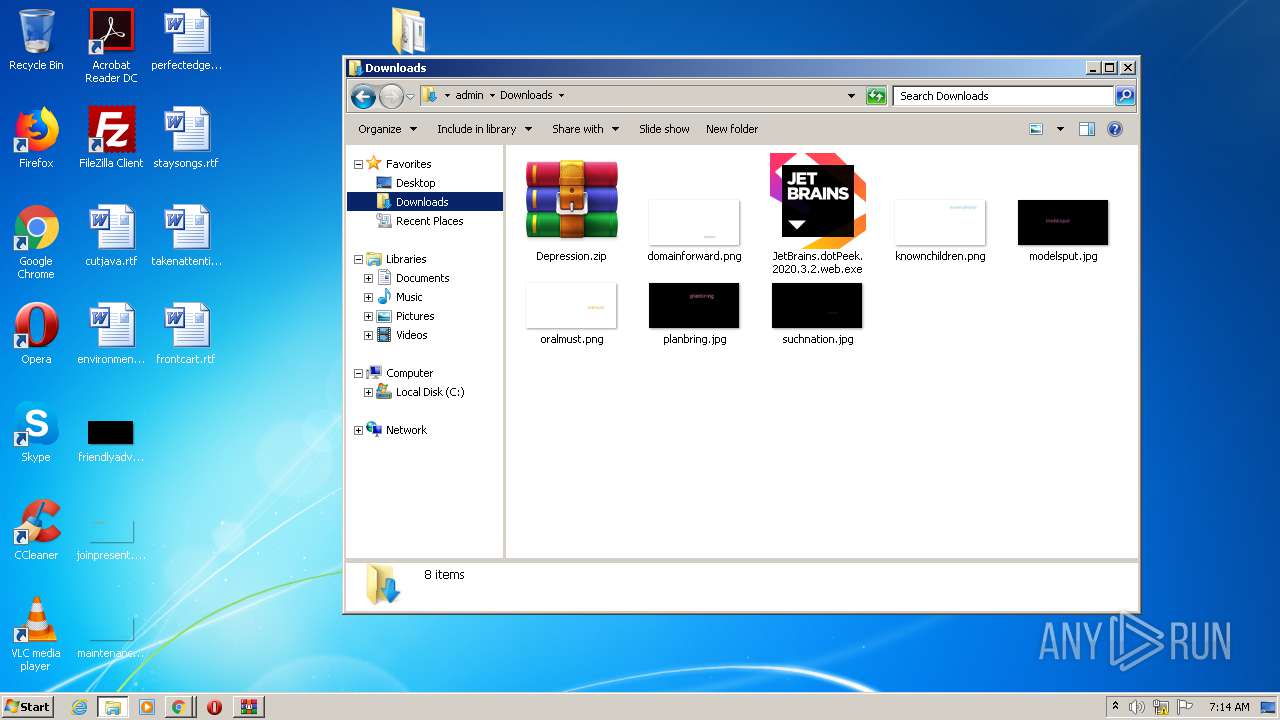The width and height of the screenshot is (1280, 720).
Task: Expand the Documents library node
Action: coord(368,278)
